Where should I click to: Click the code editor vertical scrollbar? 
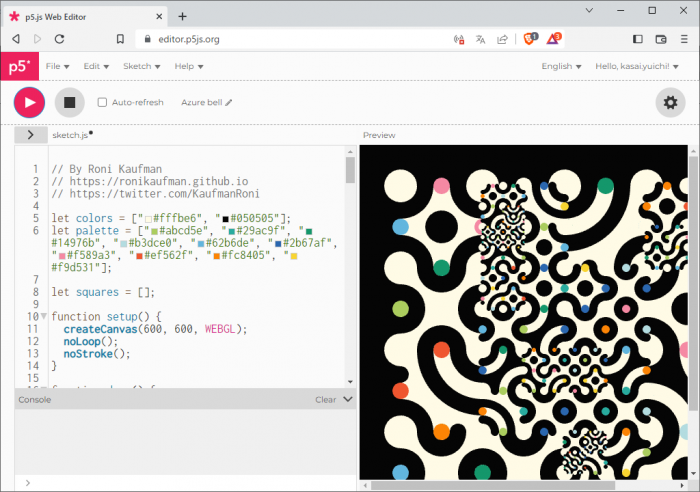(350, 170)
